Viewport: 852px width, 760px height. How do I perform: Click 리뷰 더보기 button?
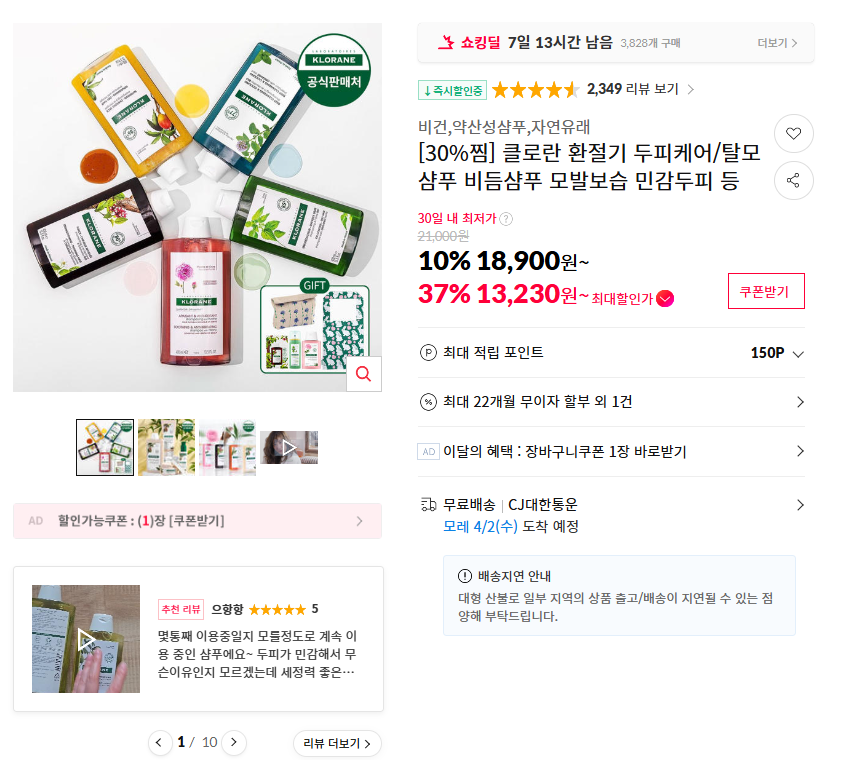pos(337,743)
